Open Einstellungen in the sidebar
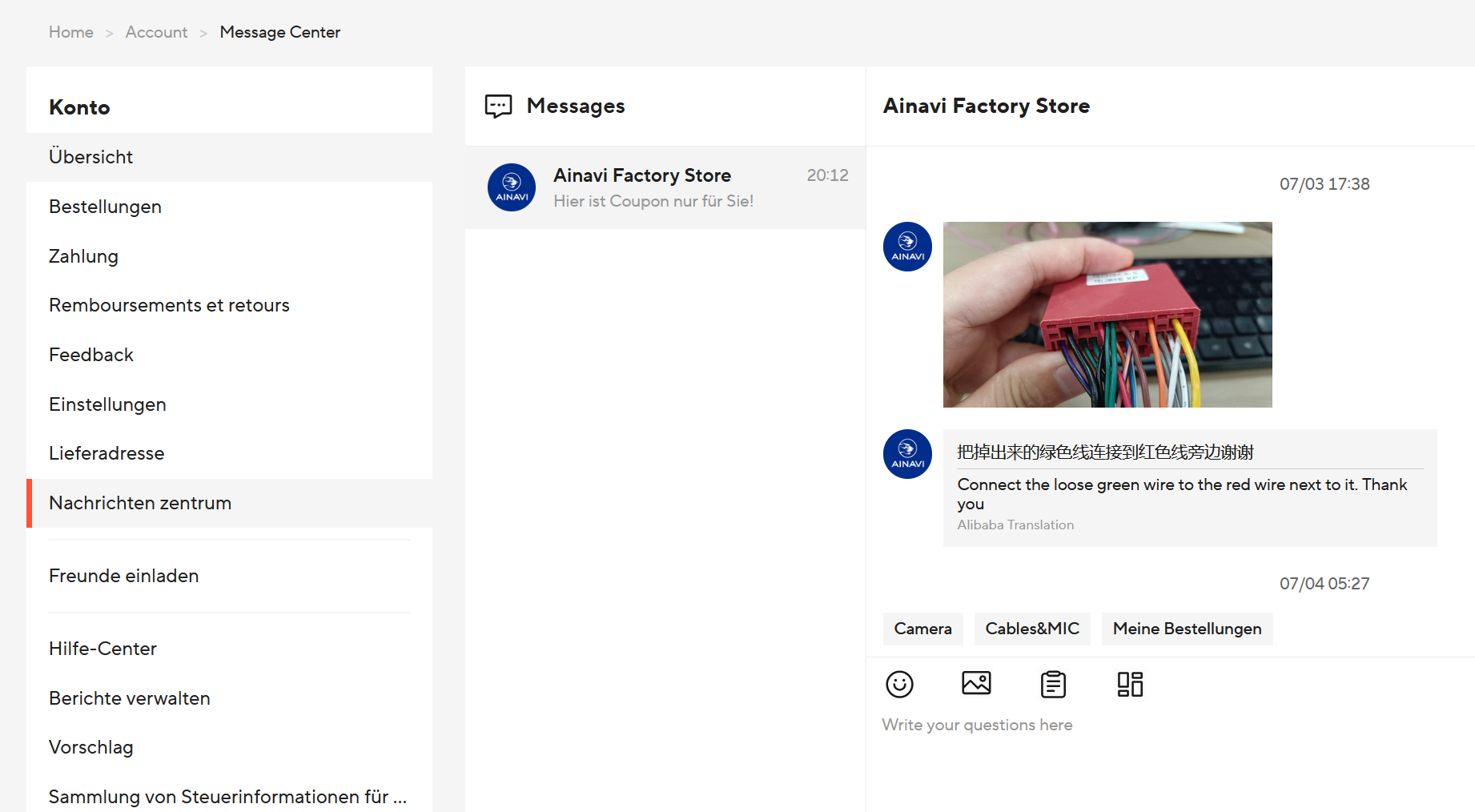 107,404
